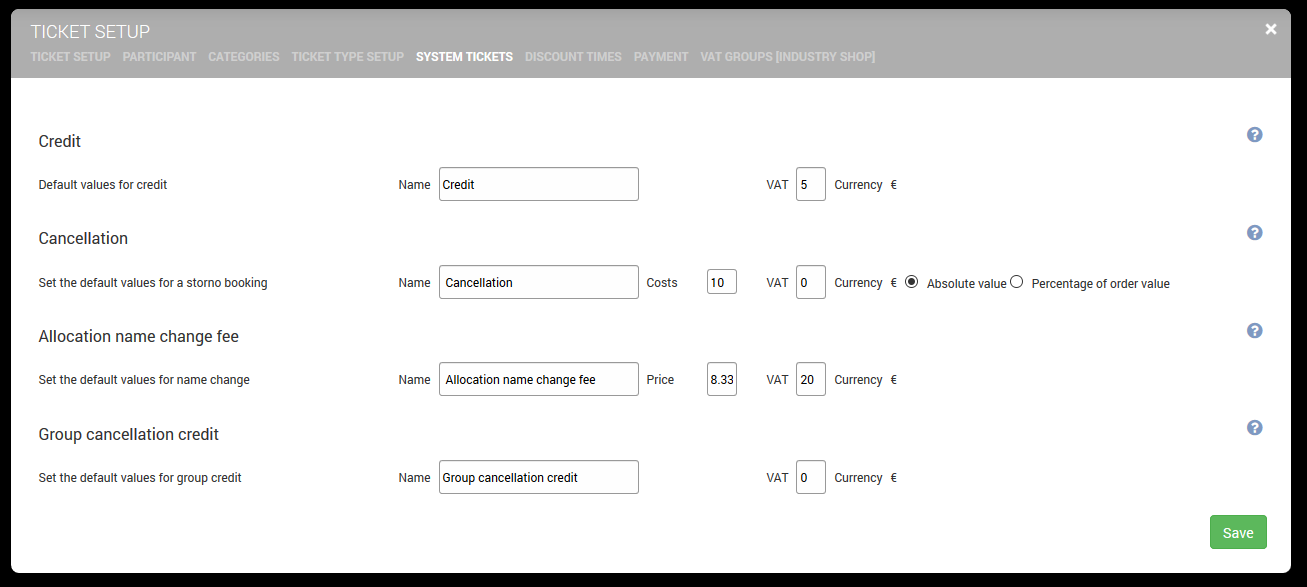The image size is (1307, 587).
Task: Select 'Set the default values for name change'
Action: 144,380
